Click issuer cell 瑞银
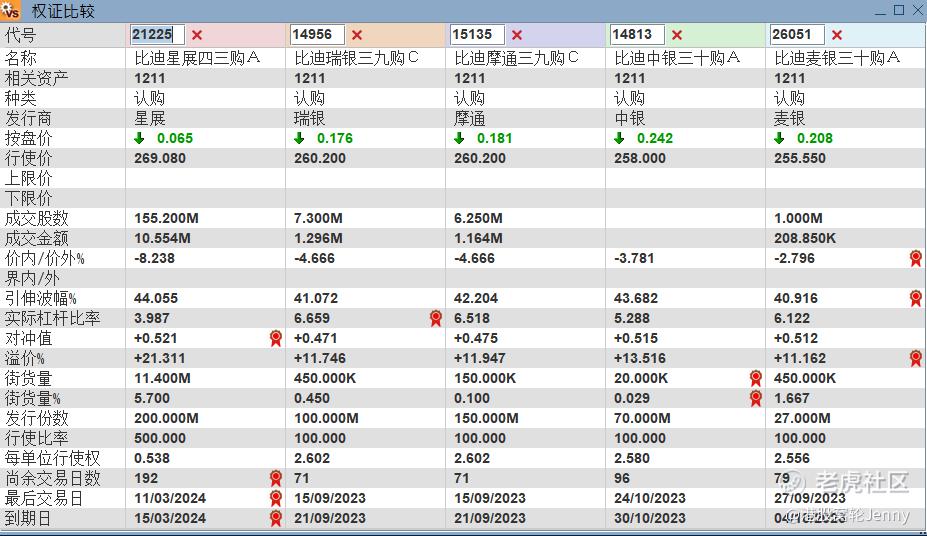 click(309, 118)
